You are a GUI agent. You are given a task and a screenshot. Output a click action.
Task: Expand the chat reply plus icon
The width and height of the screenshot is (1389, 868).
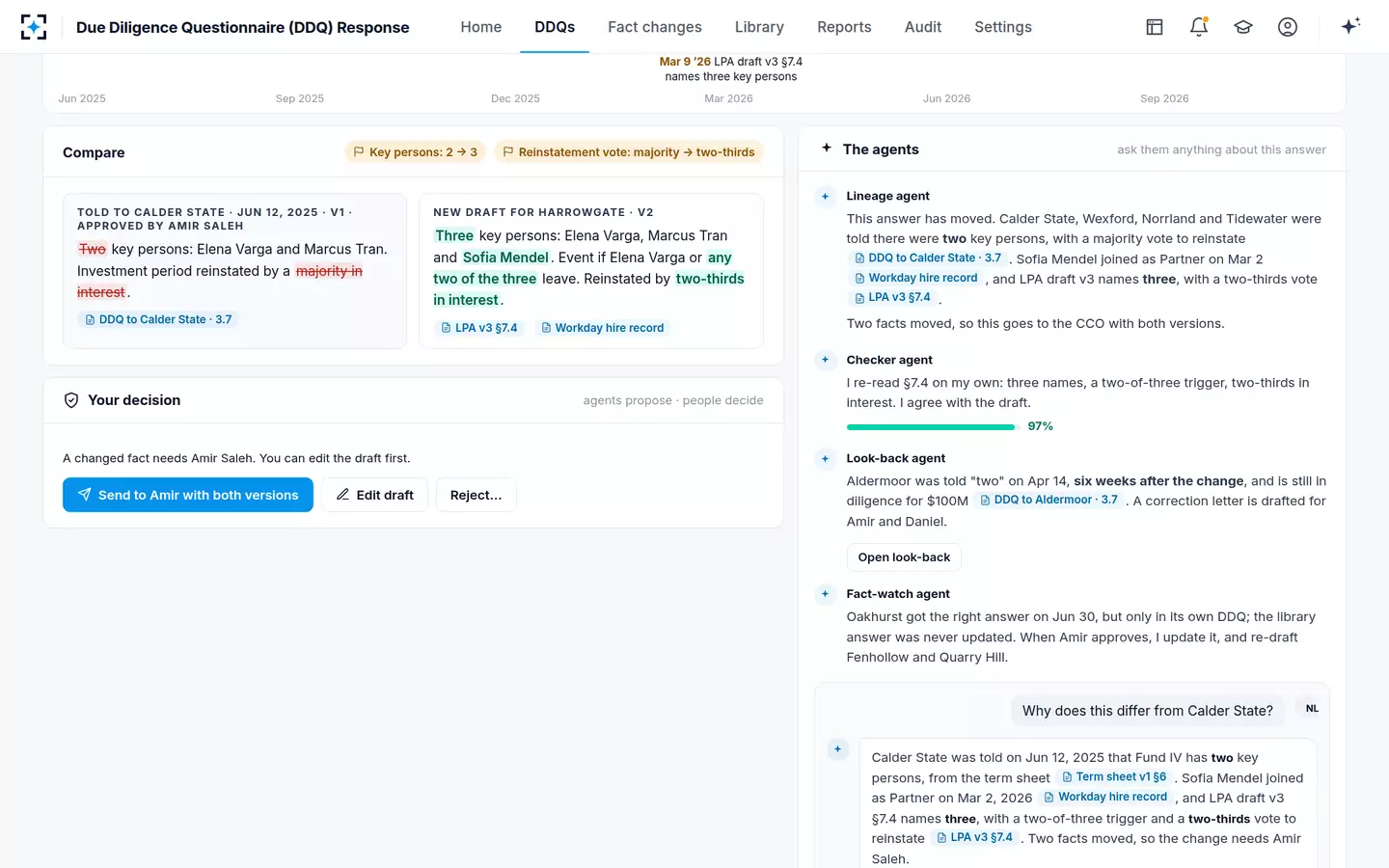tap(837, 749)
